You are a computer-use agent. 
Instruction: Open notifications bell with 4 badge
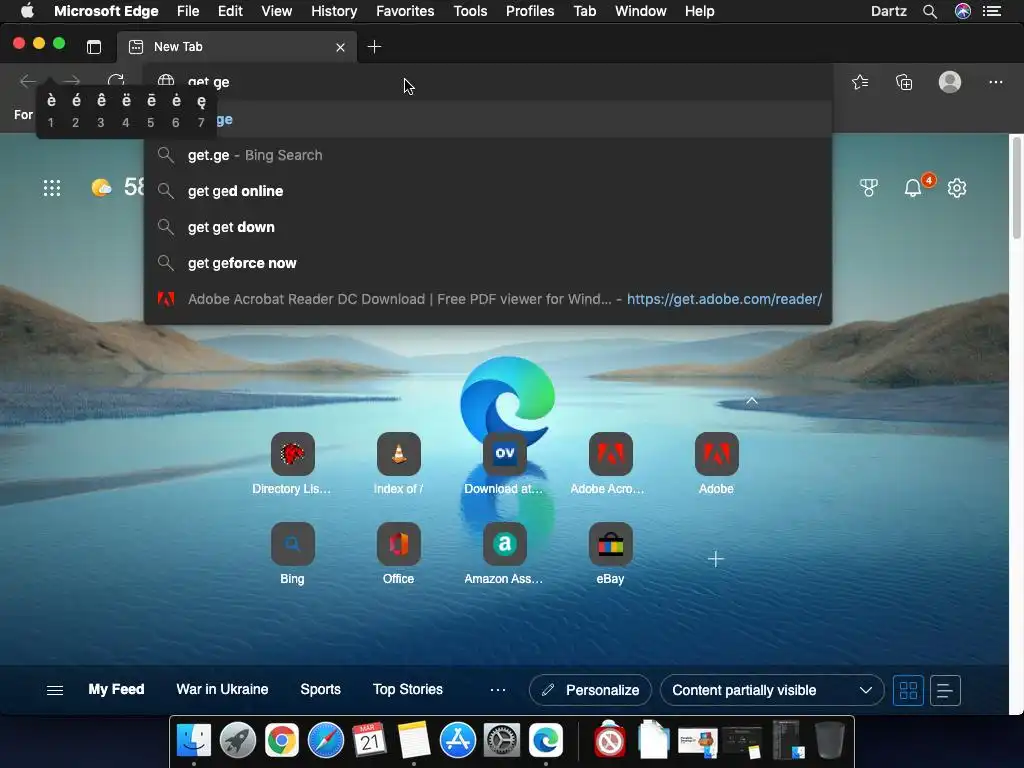pyautogui.click(x=913, y=188)
